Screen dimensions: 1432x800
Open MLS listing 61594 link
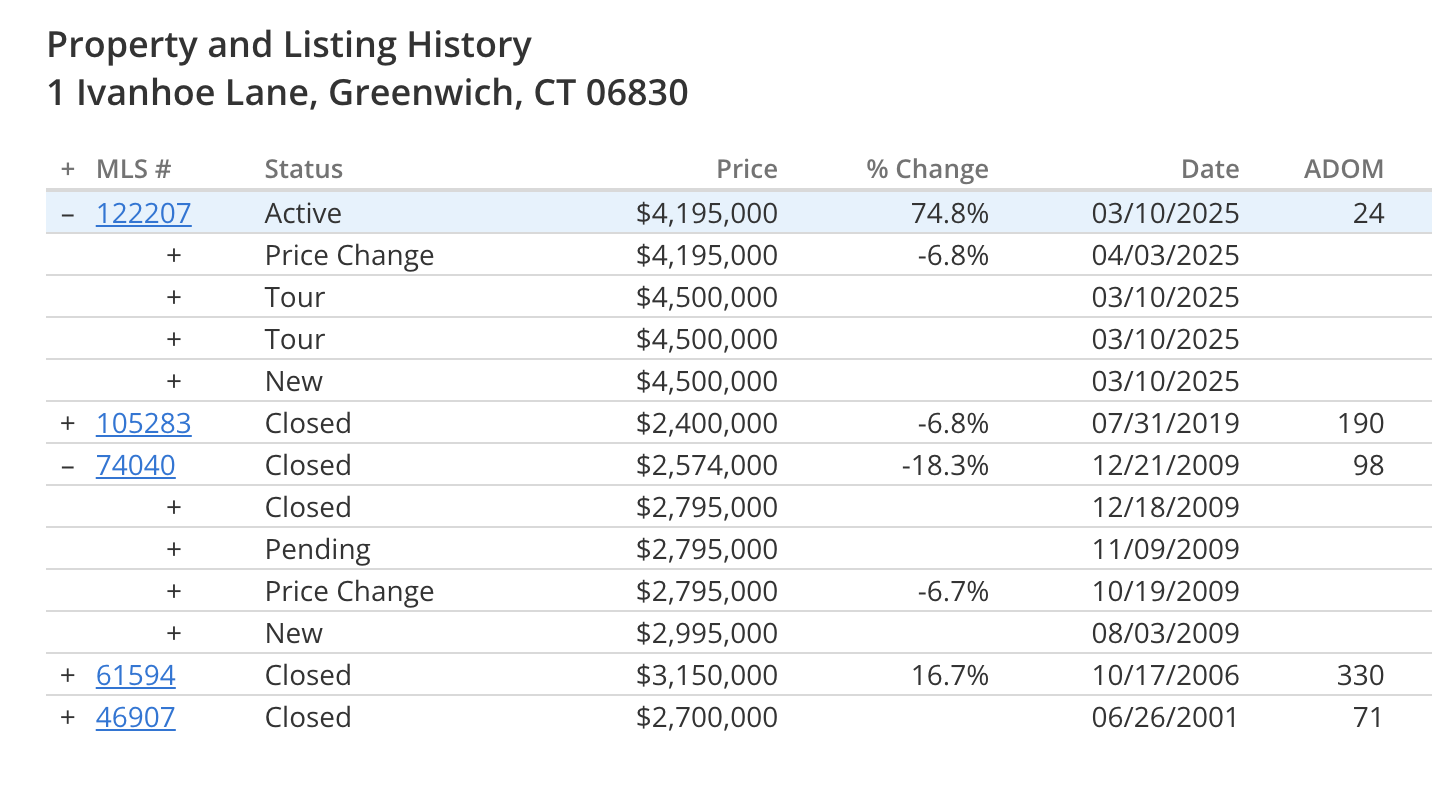[x=135, y=675]
